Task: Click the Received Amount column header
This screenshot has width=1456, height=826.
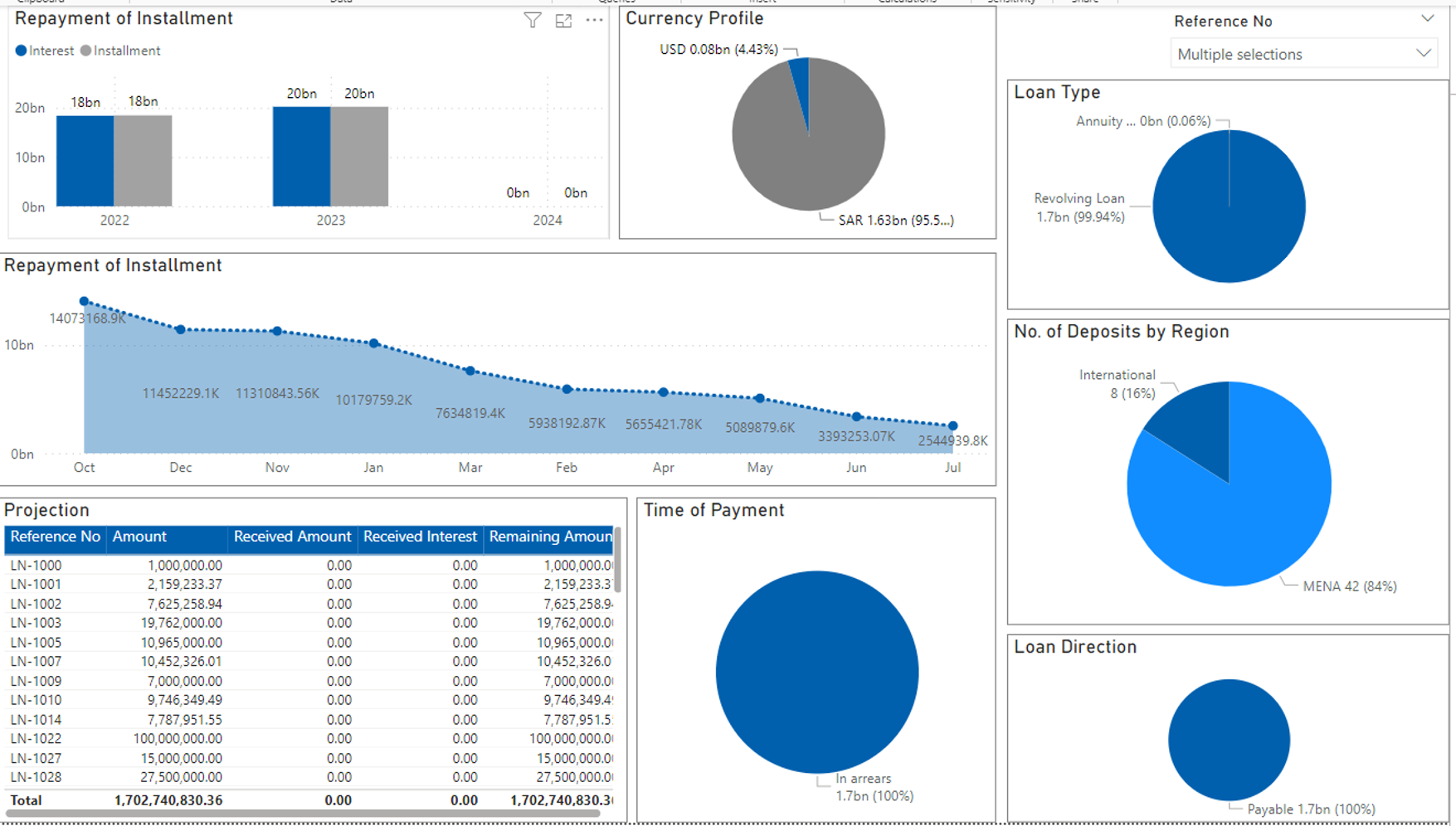Action: [x=292, y=537]
